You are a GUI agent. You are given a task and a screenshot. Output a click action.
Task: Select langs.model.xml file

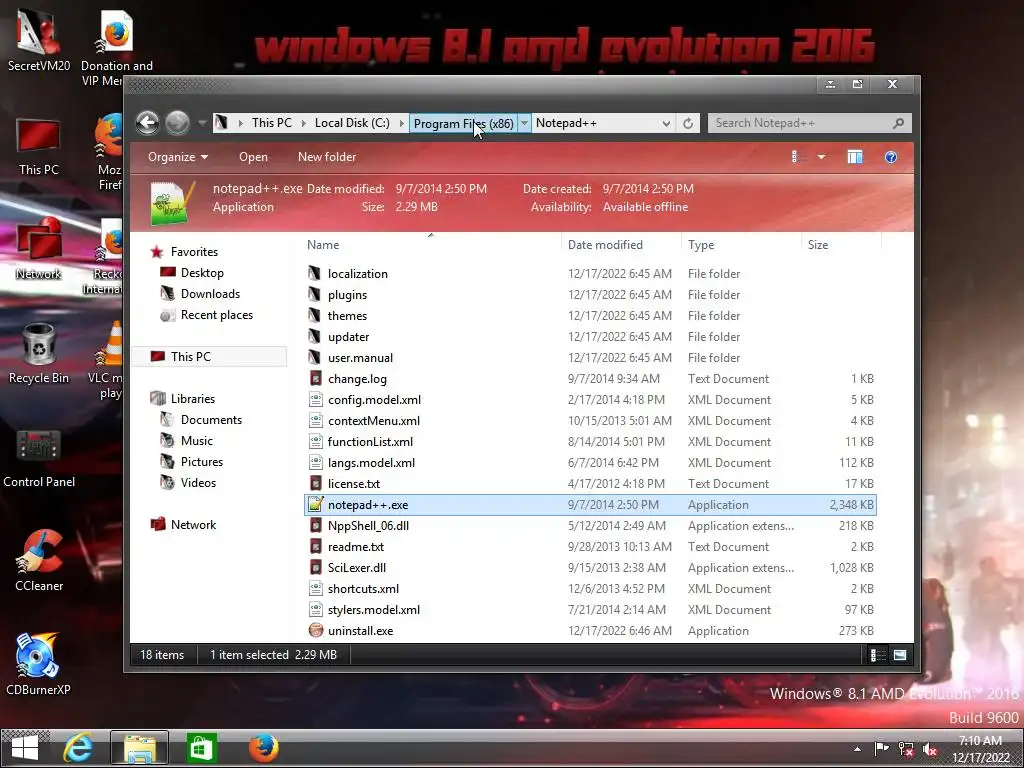pos(371,463)
